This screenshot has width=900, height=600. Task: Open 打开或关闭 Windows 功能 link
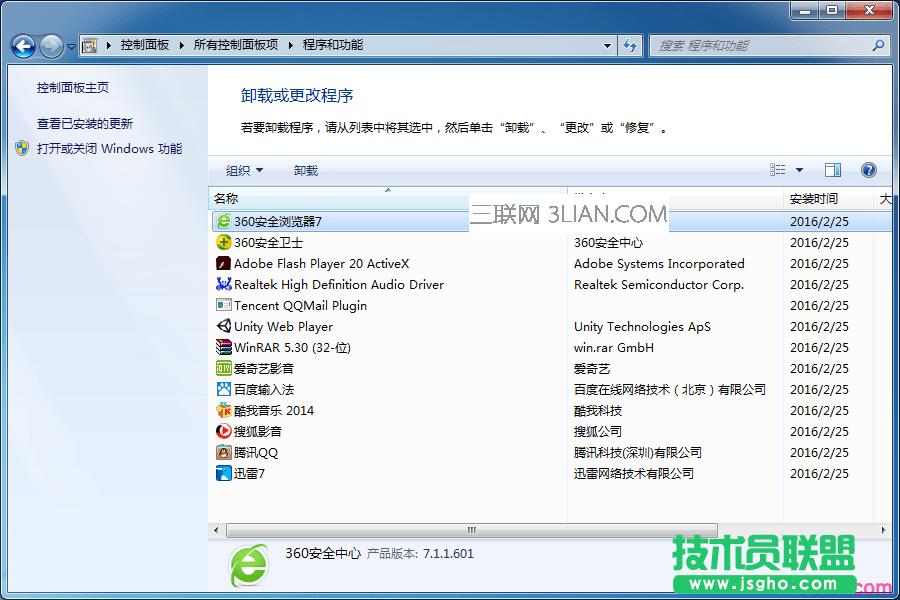click(109, 149)
